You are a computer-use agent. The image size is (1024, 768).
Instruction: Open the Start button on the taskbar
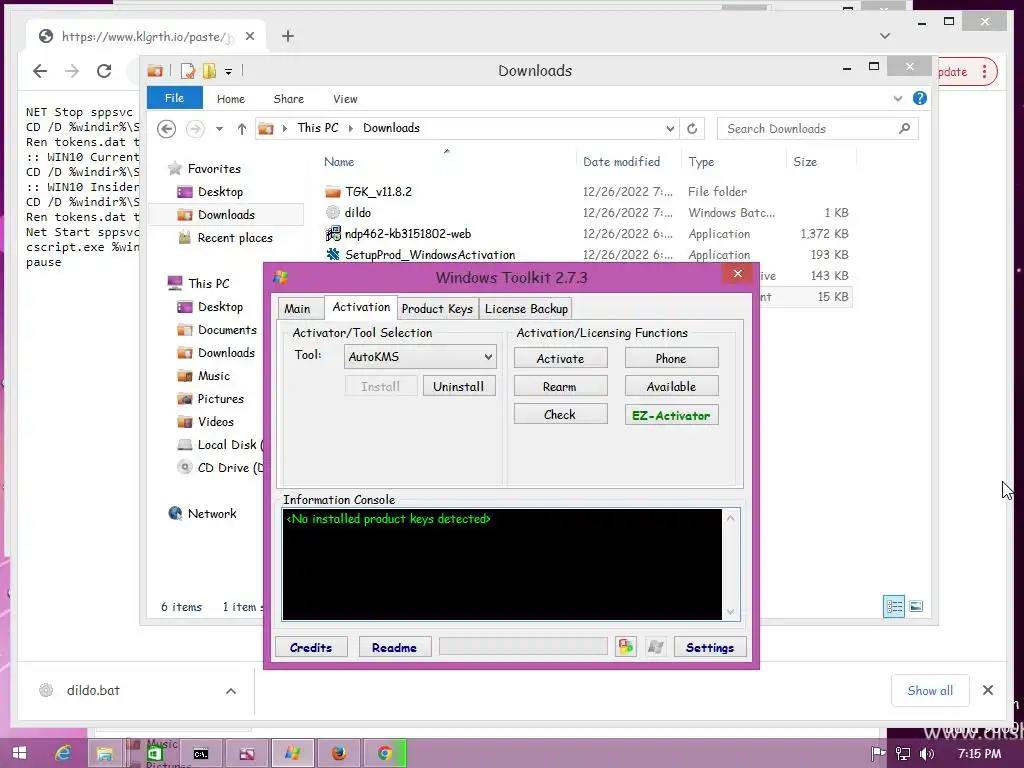[19, 753]
